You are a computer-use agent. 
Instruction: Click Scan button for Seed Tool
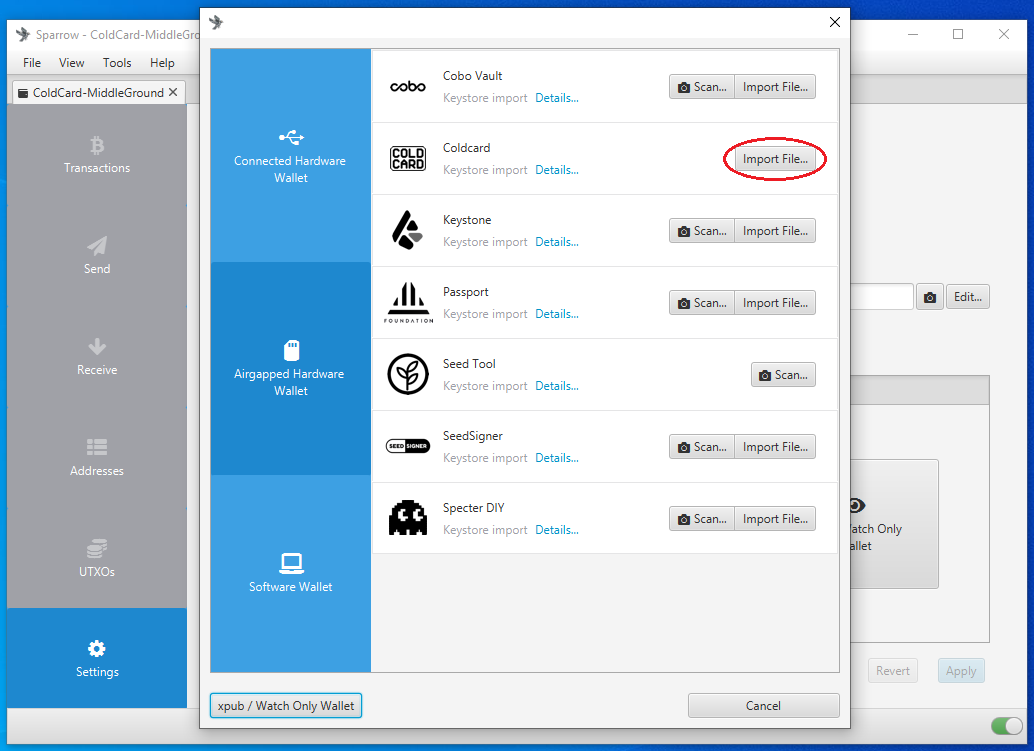pos(783,375)
